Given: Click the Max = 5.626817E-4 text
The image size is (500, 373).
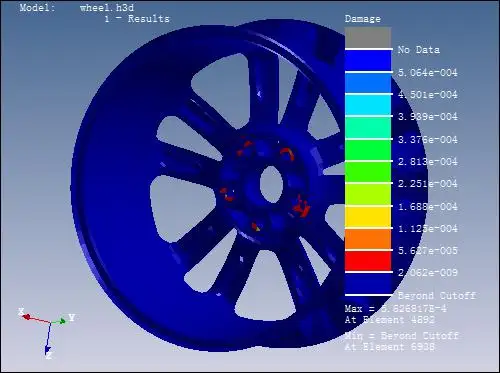Looking at the screenshot, I should click(396, 309).
